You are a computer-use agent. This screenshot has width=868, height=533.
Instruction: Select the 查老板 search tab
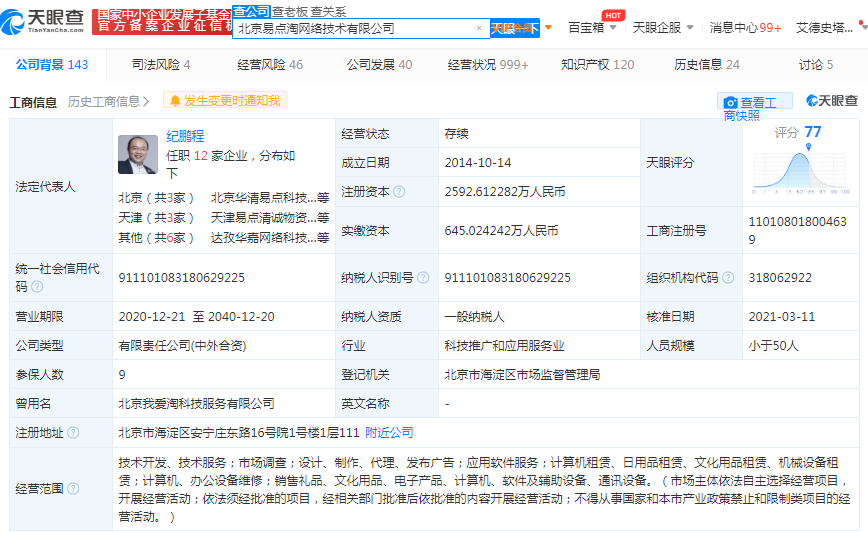pos(290,12)
